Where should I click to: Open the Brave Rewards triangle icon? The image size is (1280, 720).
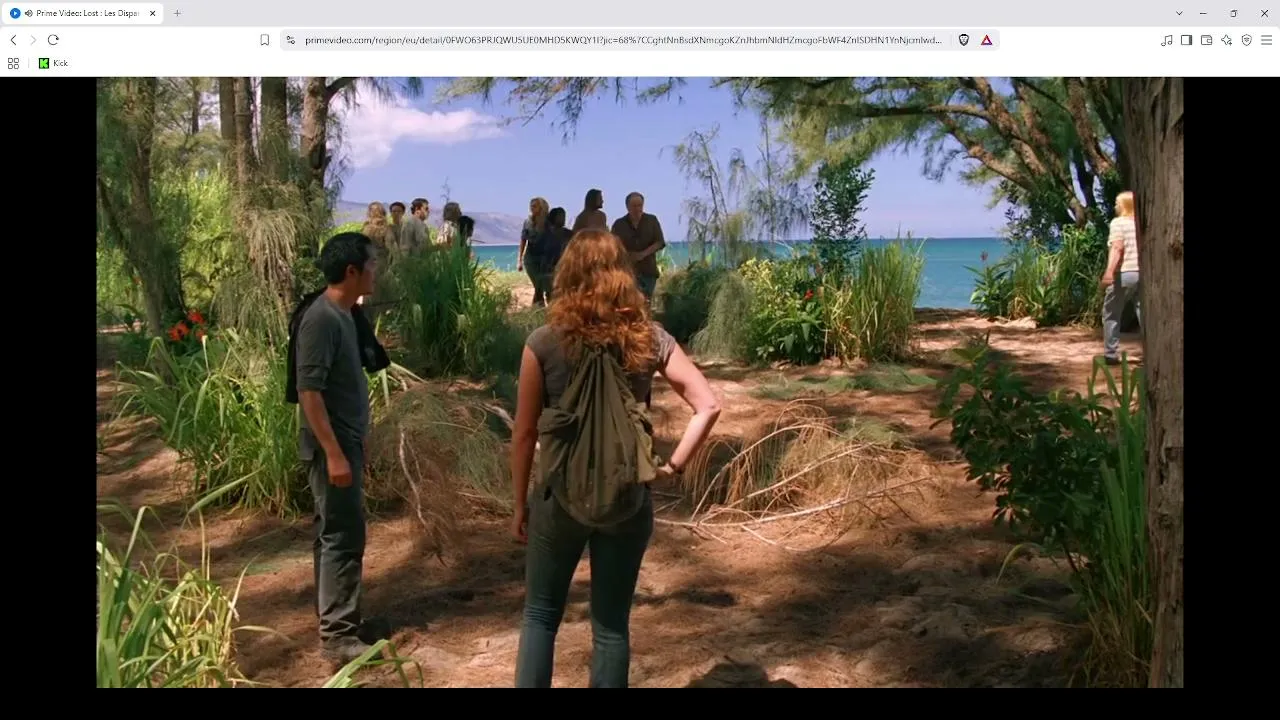click(987, 40)
